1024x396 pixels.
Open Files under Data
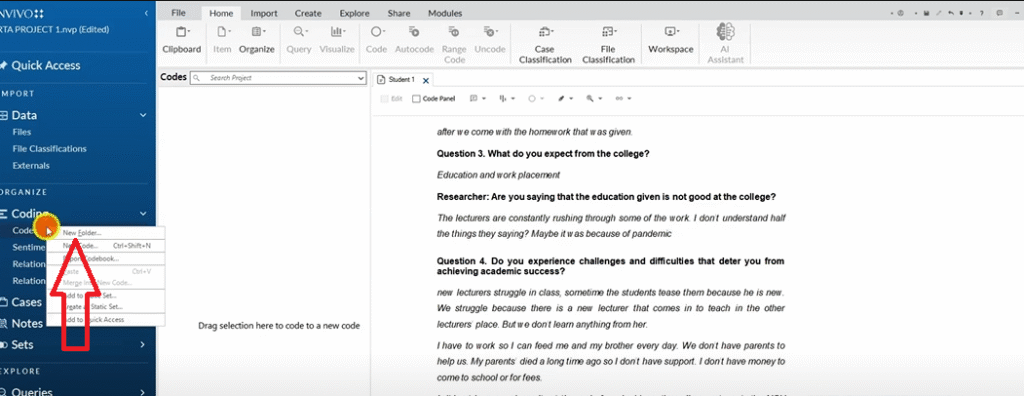click(x=22, y=132)
